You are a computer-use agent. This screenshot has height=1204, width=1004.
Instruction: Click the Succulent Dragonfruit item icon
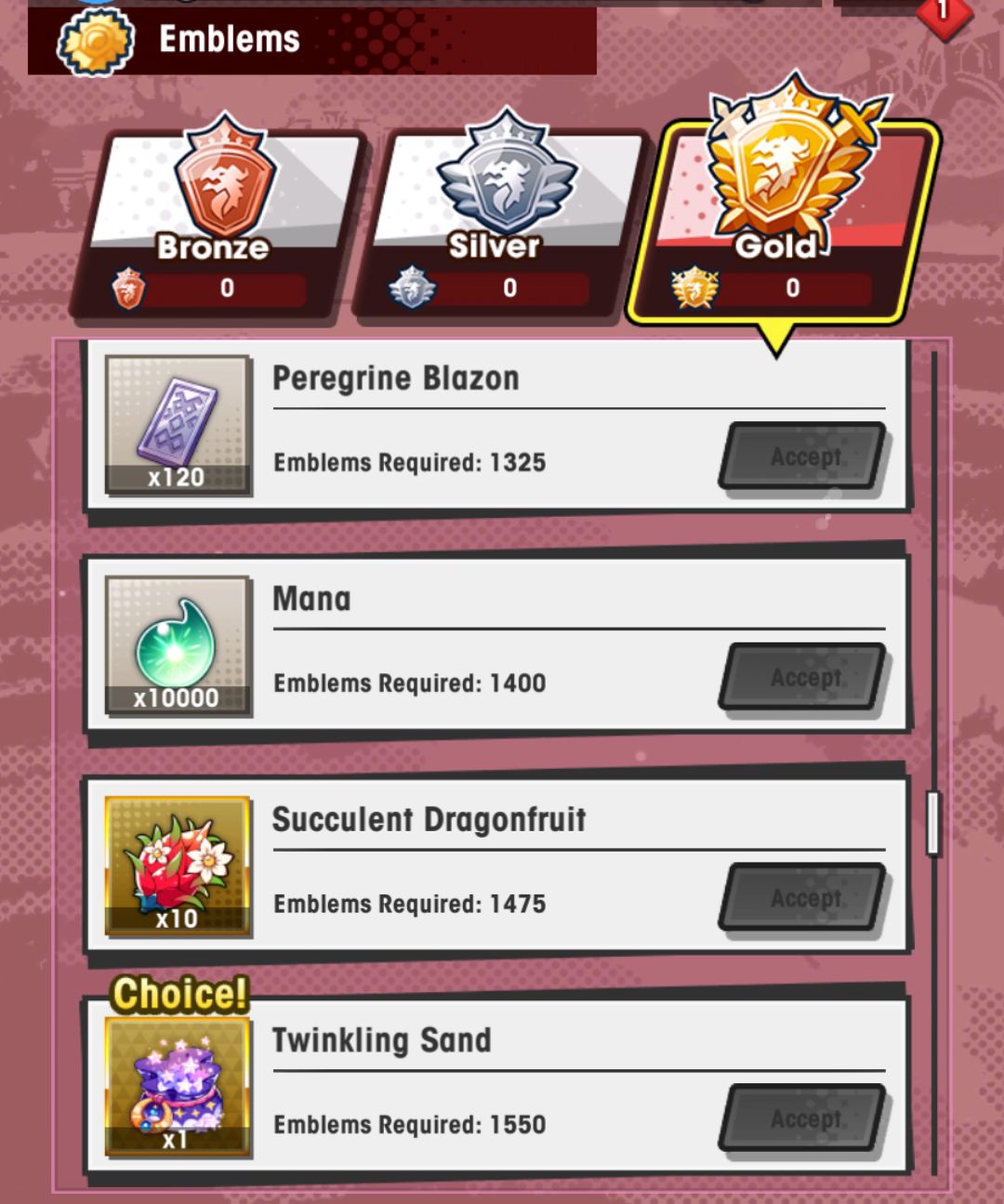coord(178,866)
